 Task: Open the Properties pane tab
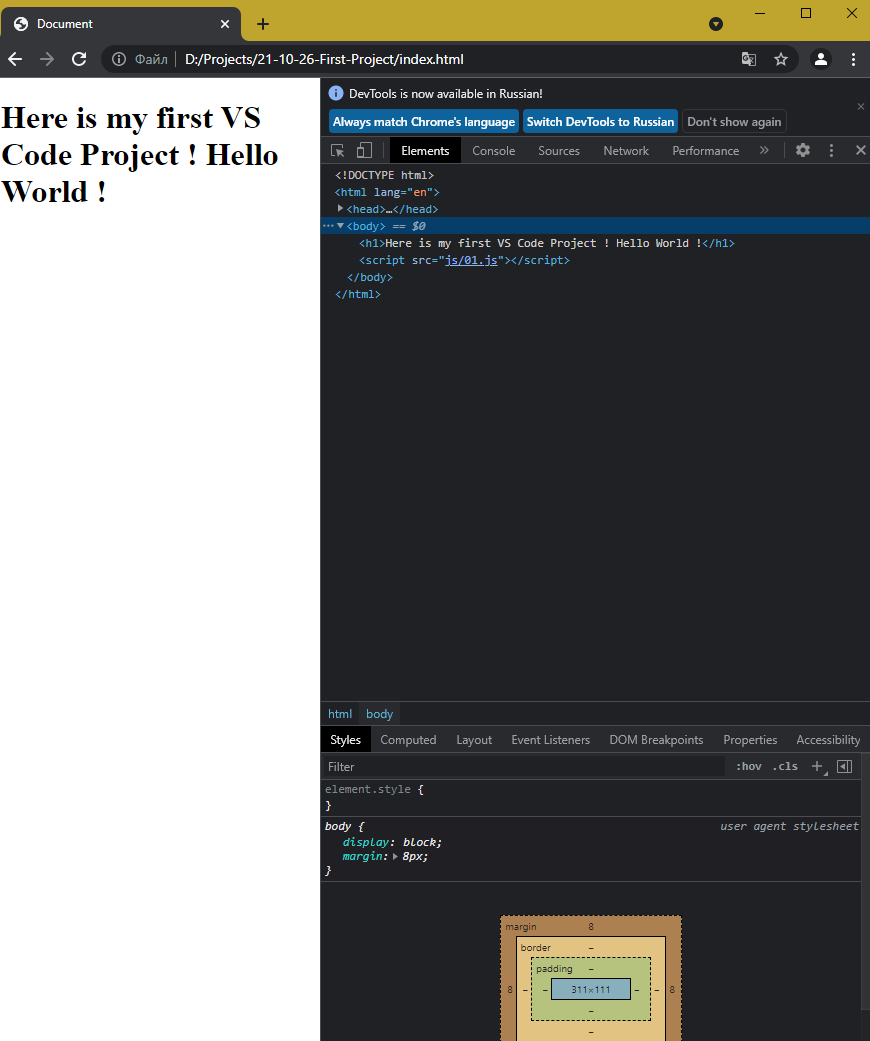click(x=750, y=740)
